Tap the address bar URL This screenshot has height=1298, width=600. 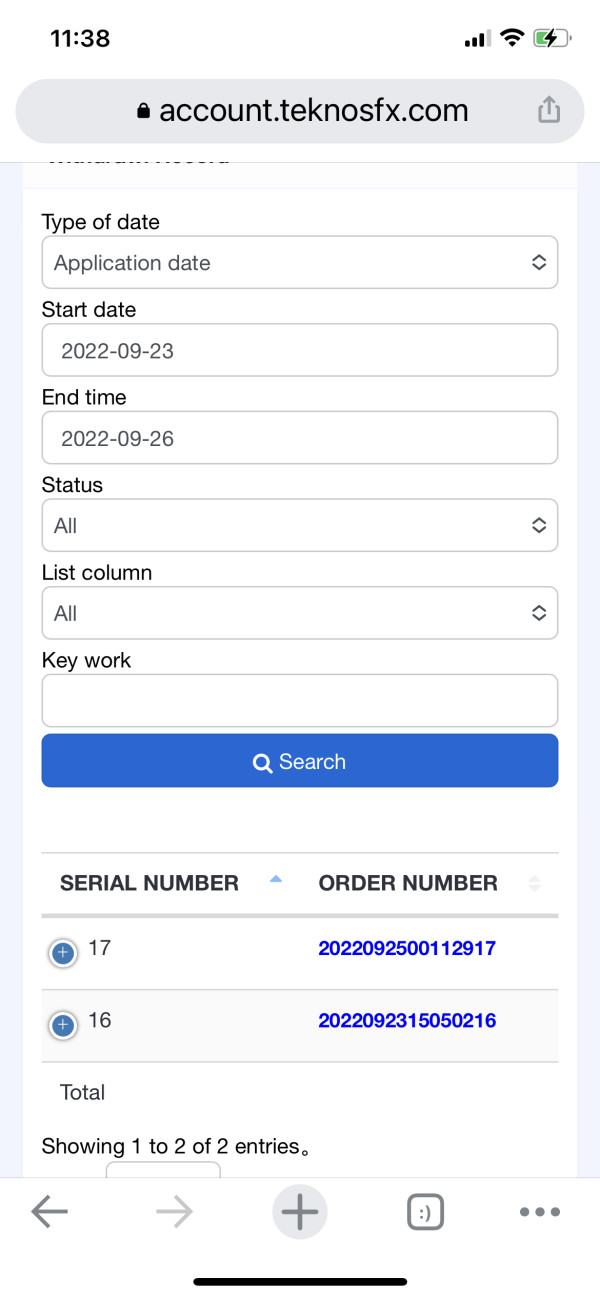pyautogui.click(x=300, y=111)
